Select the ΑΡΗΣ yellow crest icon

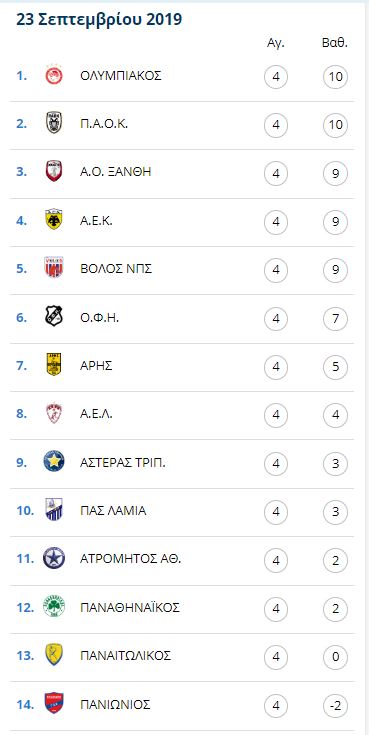coord(54,365)
